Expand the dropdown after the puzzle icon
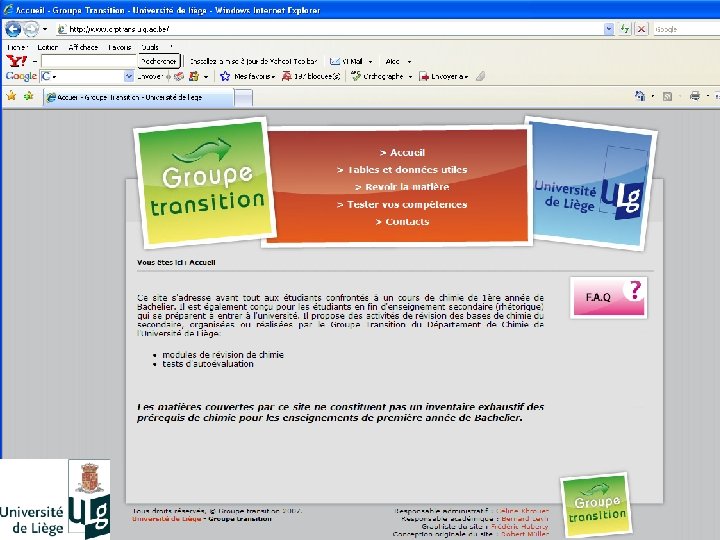The width and height of the screenshot is (720, 540). coord(206,77)
